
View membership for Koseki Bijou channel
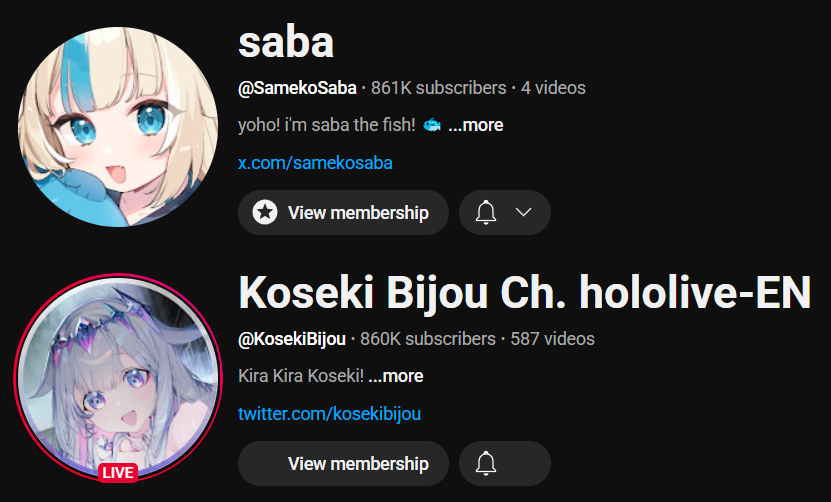click(343, 464)
